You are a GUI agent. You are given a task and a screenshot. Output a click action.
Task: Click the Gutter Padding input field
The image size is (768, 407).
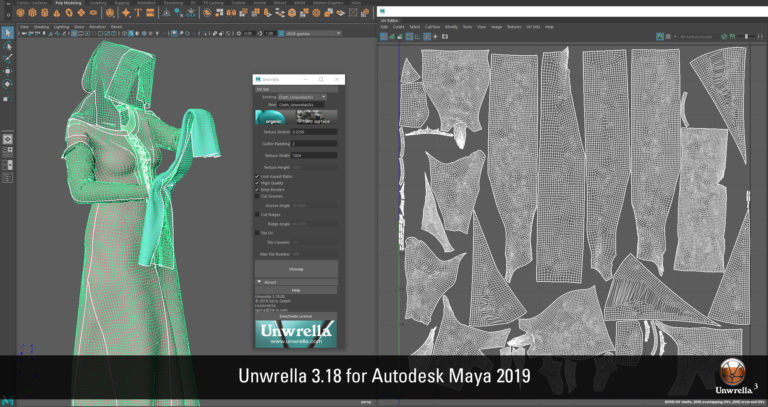pos(314,144)
